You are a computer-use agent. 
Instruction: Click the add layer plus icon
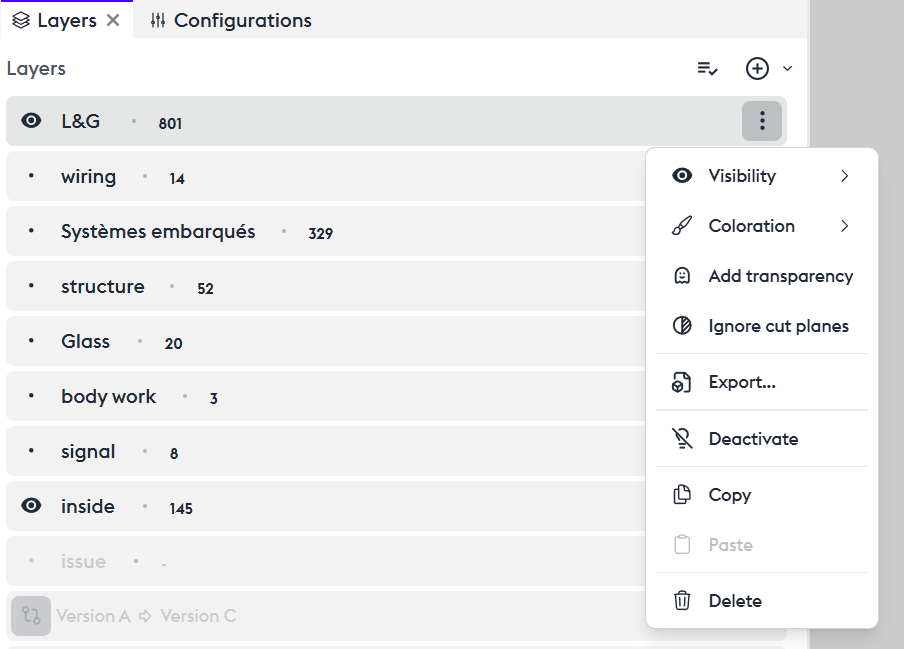757,69
